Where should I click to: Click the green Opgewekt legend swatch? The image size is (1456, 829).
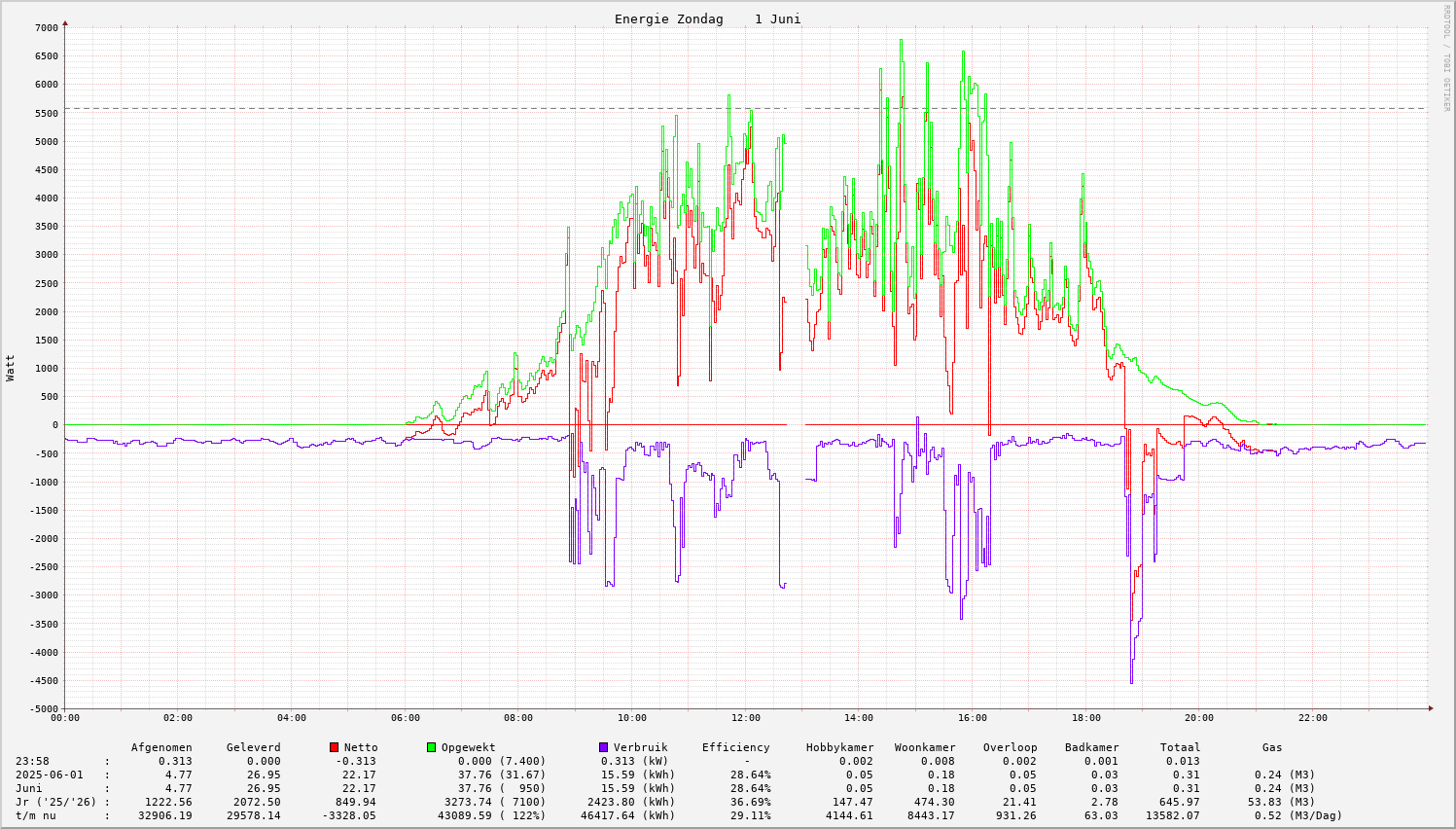click(x=432, y=747)
